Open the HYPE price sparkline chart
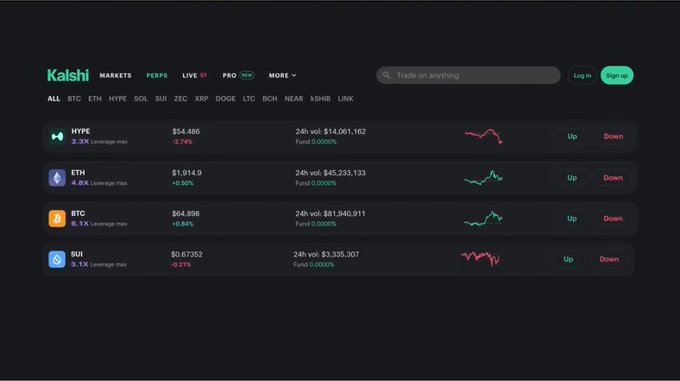This screenshot has width=680, height=381. [484, 136]
